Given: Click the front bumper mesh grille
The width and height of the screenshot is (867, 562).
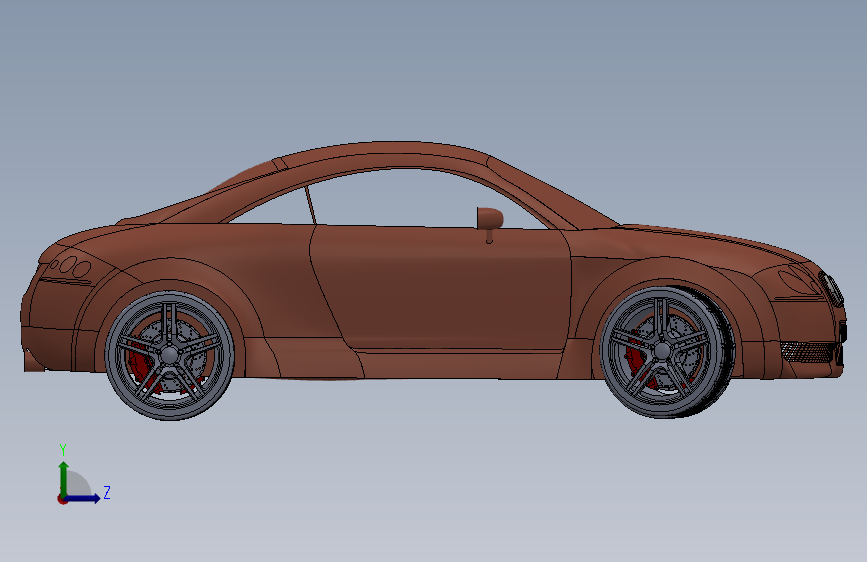Looking at the screenshot, I should coord(807,352).
